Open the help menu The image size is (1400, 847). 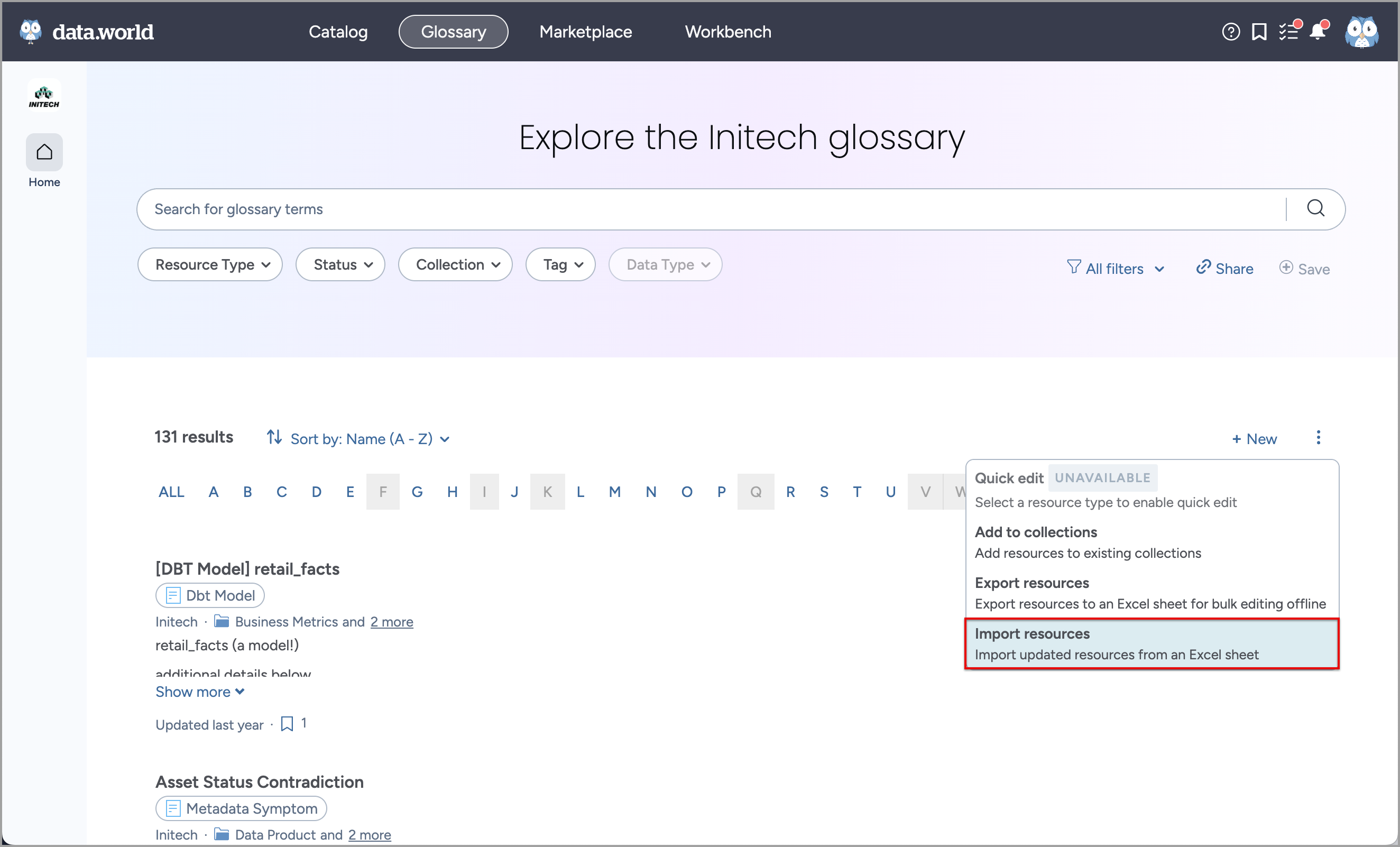[1231, 32]
